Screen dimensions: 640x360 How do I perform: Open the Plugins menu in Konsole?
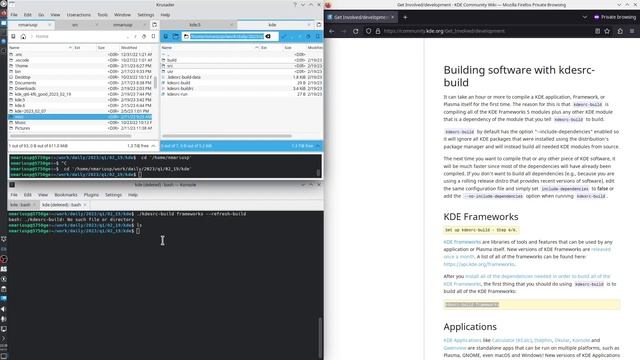pyautogui.click(x=91, y=195)
